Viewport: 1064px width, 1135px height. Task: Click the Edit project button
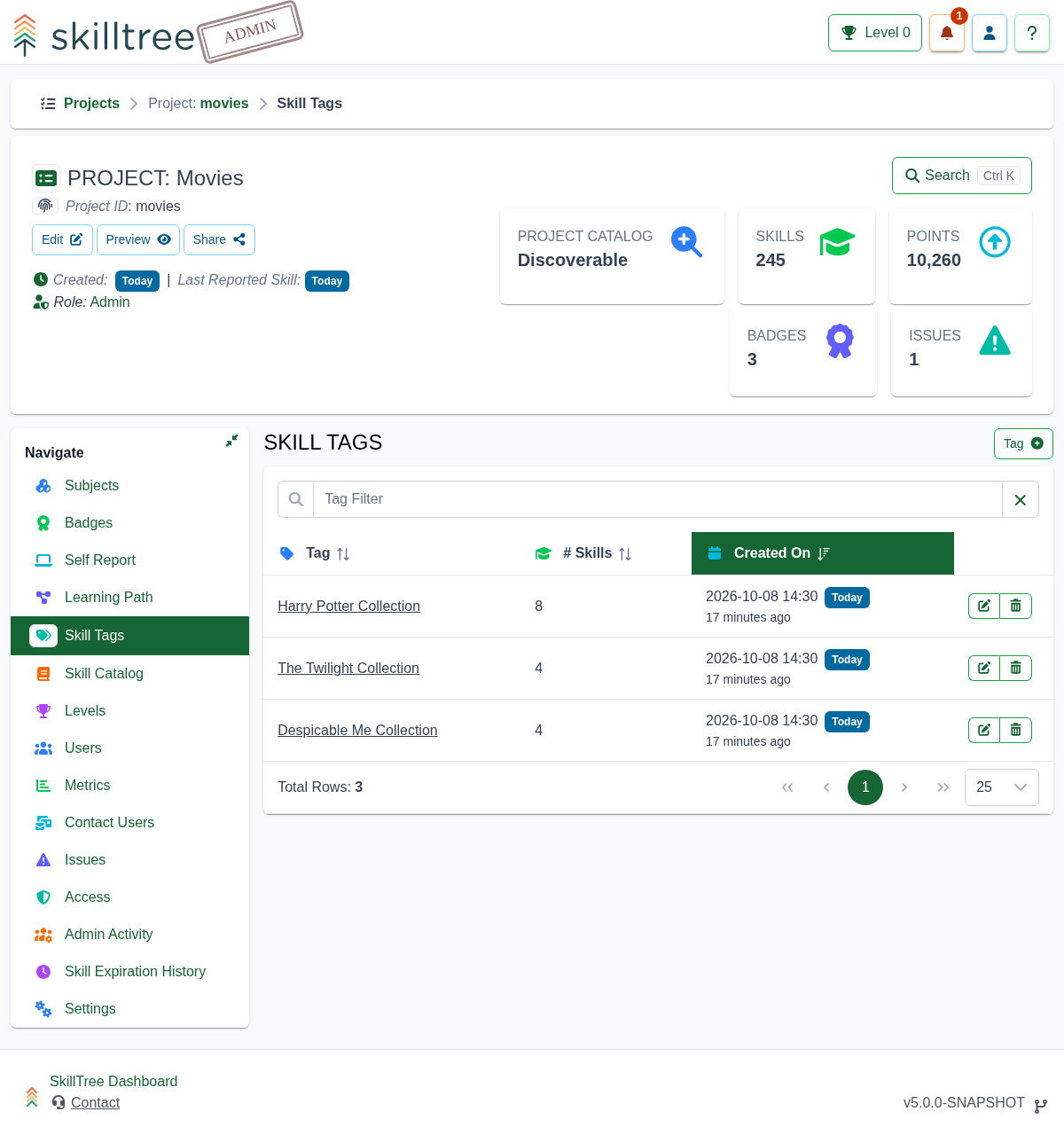point(62,239)
